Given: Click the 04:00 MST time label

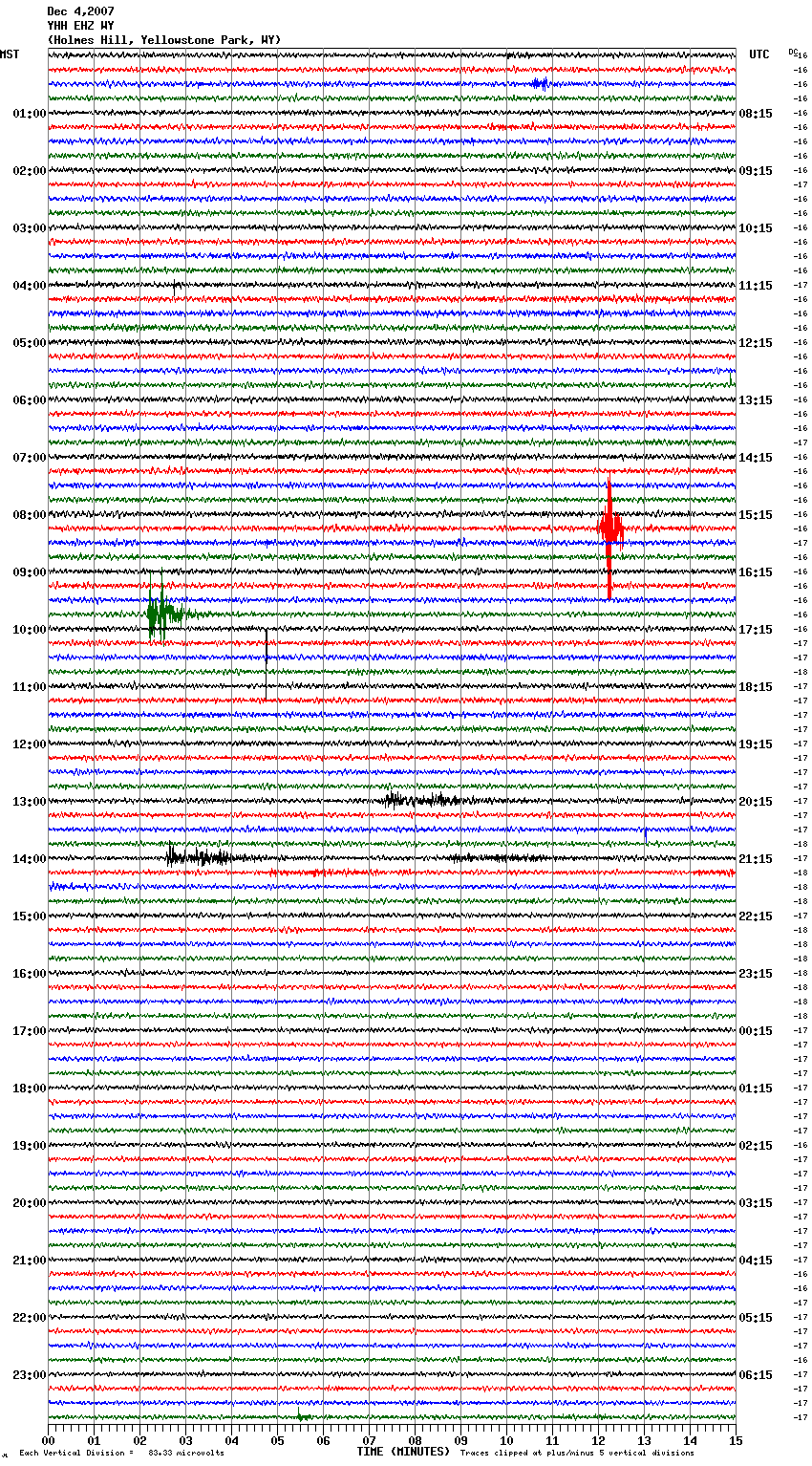Looking at the screenshot, I should click(29, 286).
